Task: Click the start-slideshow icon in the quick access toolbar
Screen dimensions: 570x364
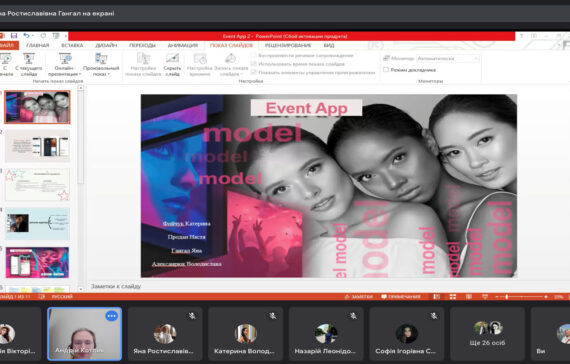Action: [56, 36]
